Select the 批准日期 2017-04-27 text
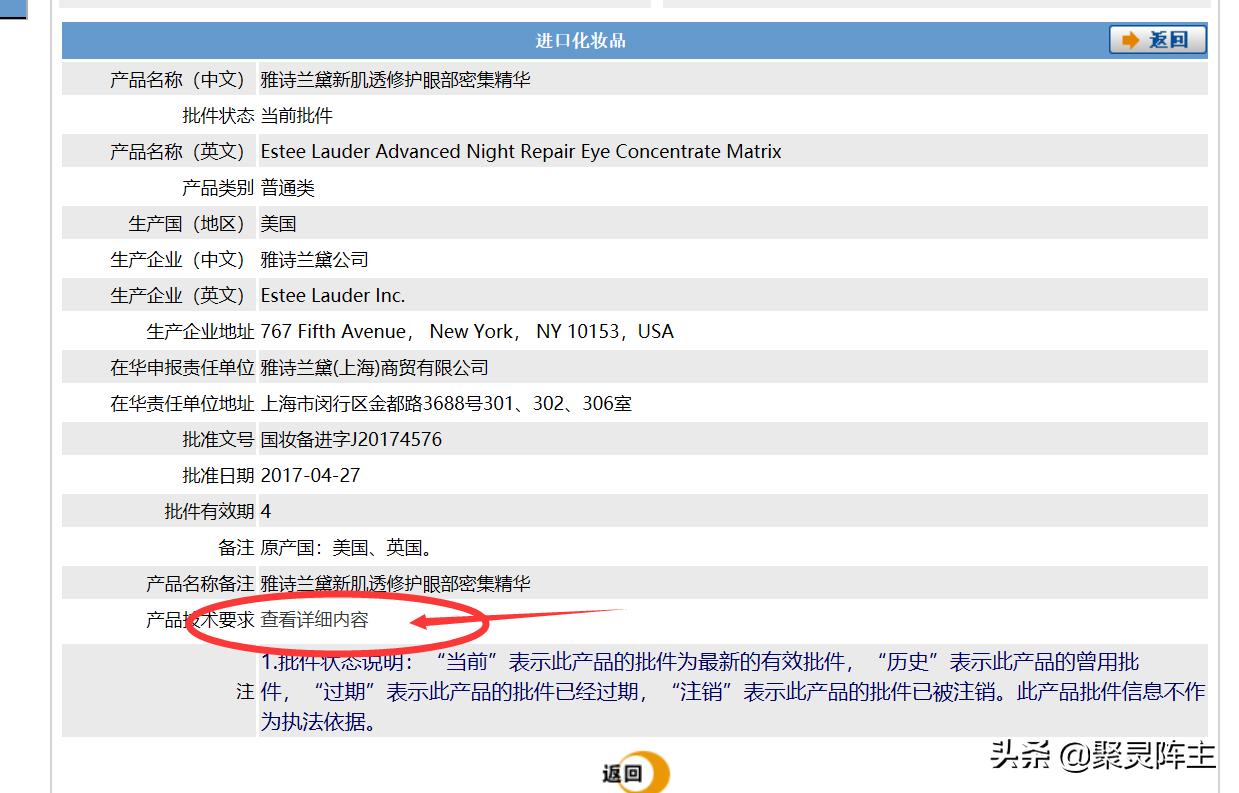The image size is (1239, 793). click(x=310, y=475)
